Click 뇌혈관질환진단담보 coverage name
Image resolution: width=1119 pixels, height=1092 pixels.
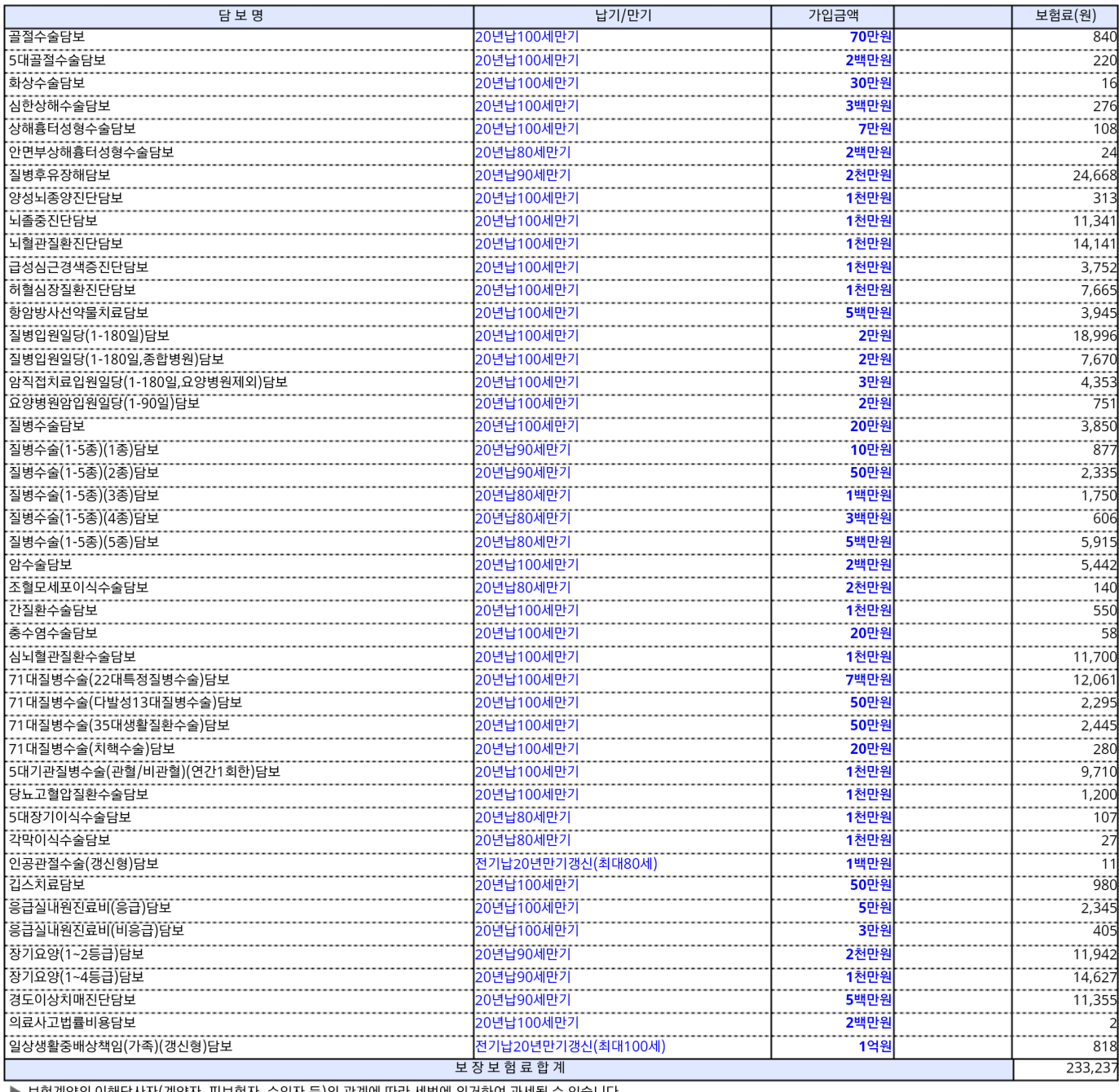66,244
